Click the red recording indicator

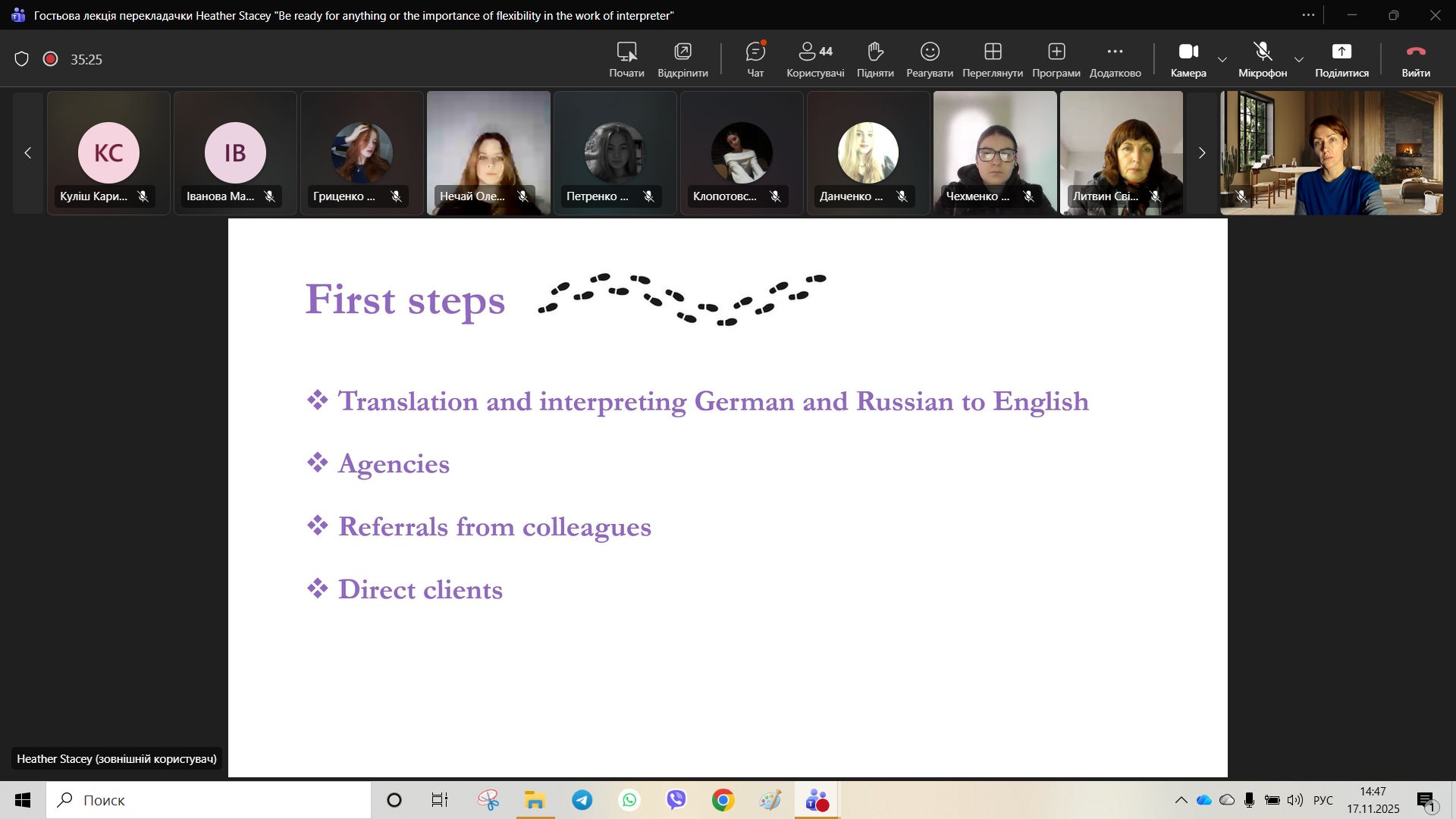point(51,59)
